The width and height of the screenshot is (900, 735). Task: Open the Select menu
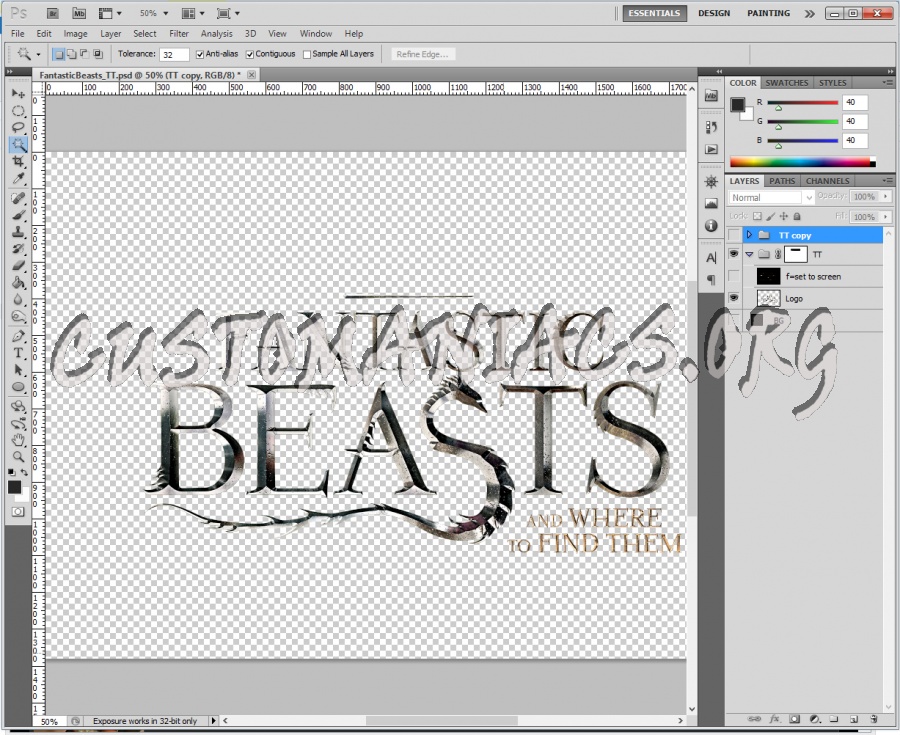[x=145, y=34]
